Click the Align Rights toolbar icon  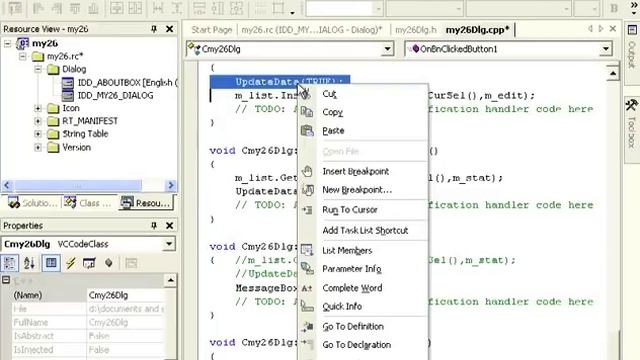coord(56,8)
